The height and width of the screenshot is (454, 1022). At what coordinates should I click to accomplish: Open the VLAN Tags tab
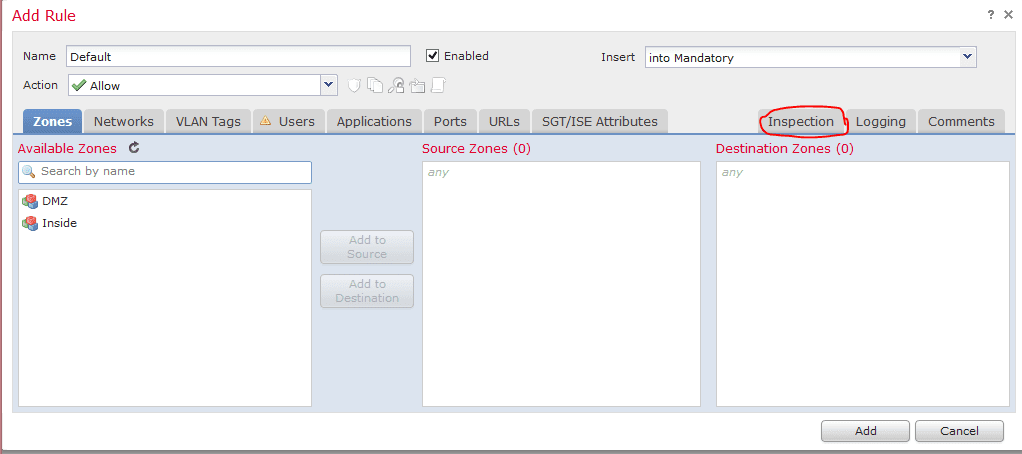coord(209,121)
